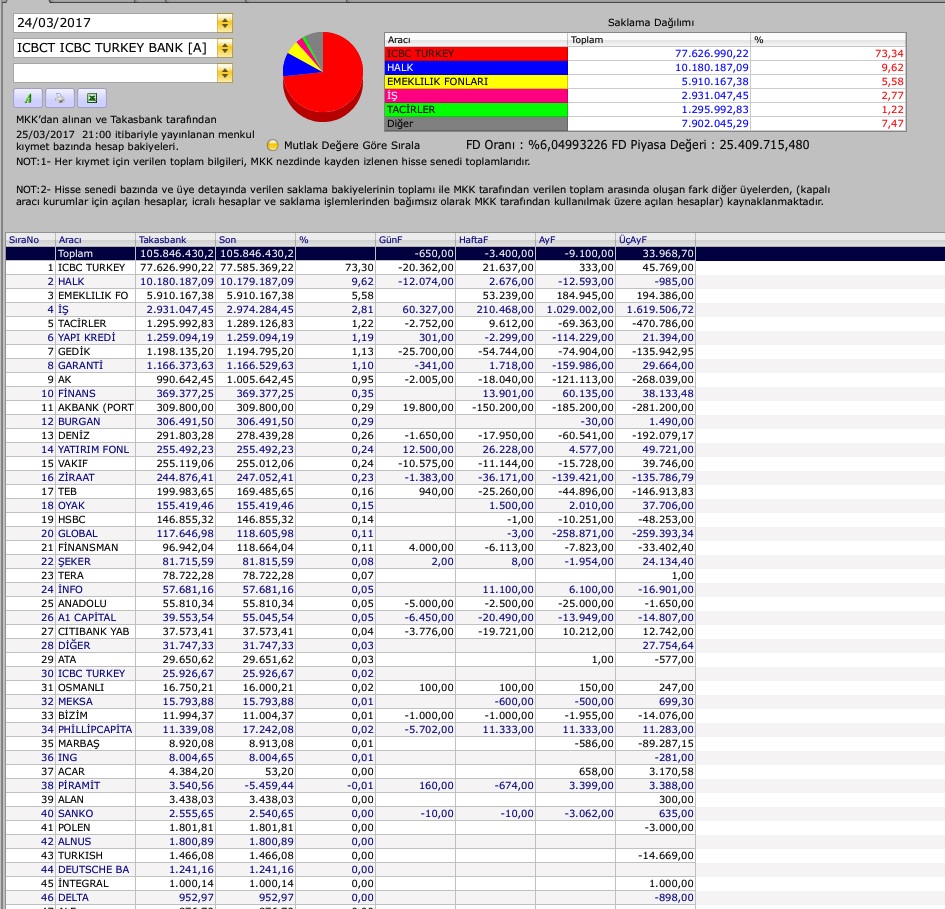Sort by the AyF column header
This screenshot has width=945, height=909.
point(576,239)
